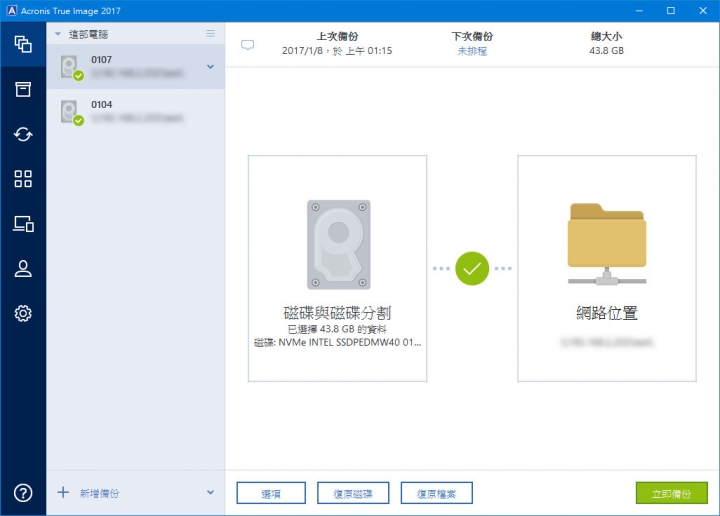Maximize the Acronis True Image window
The height and width of the screenshot is (516, 720).
click(x=671, y=11)
